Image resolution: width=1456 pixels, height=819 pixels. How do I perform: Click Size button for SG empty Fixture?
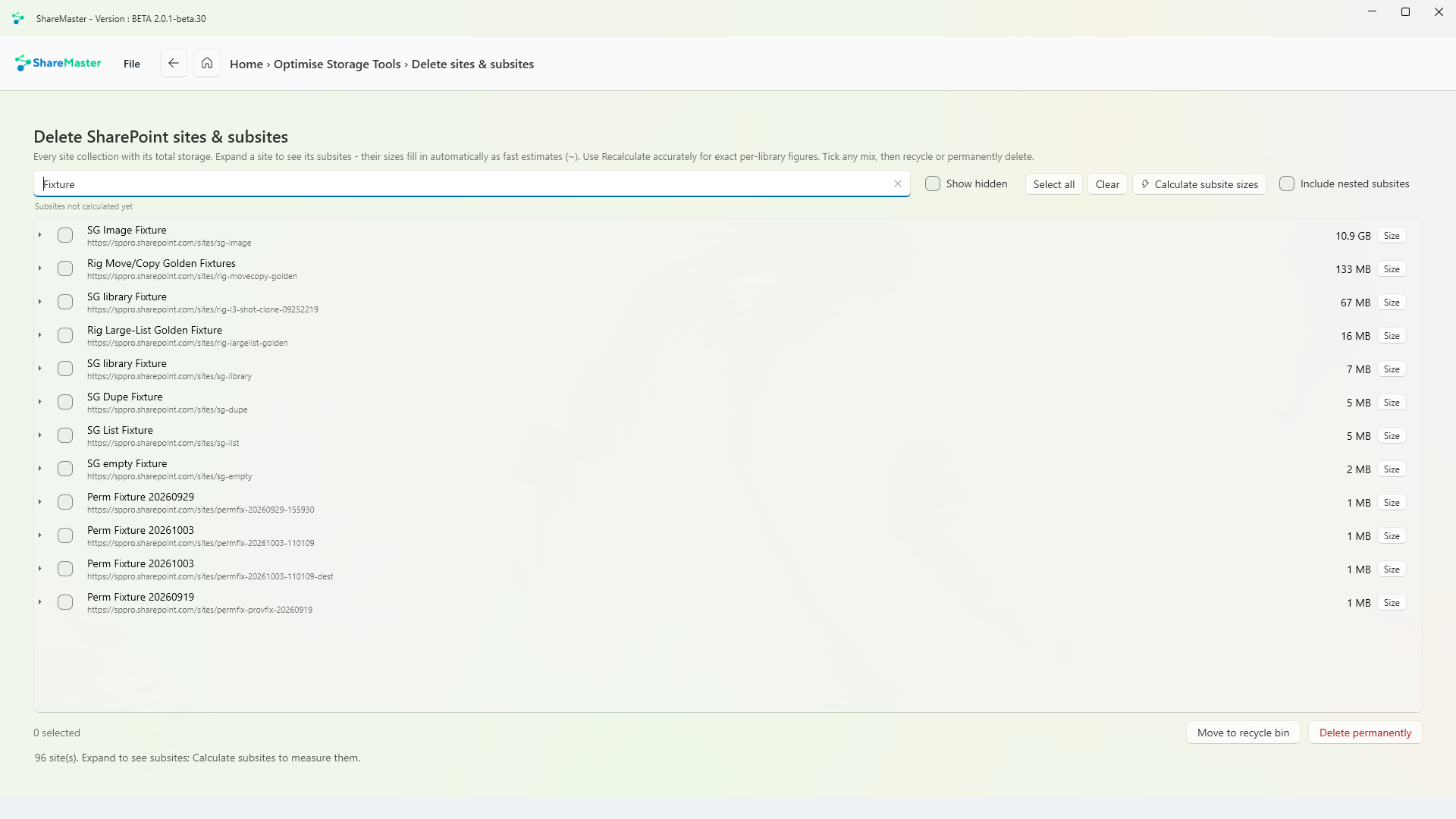click(1392, 469)
